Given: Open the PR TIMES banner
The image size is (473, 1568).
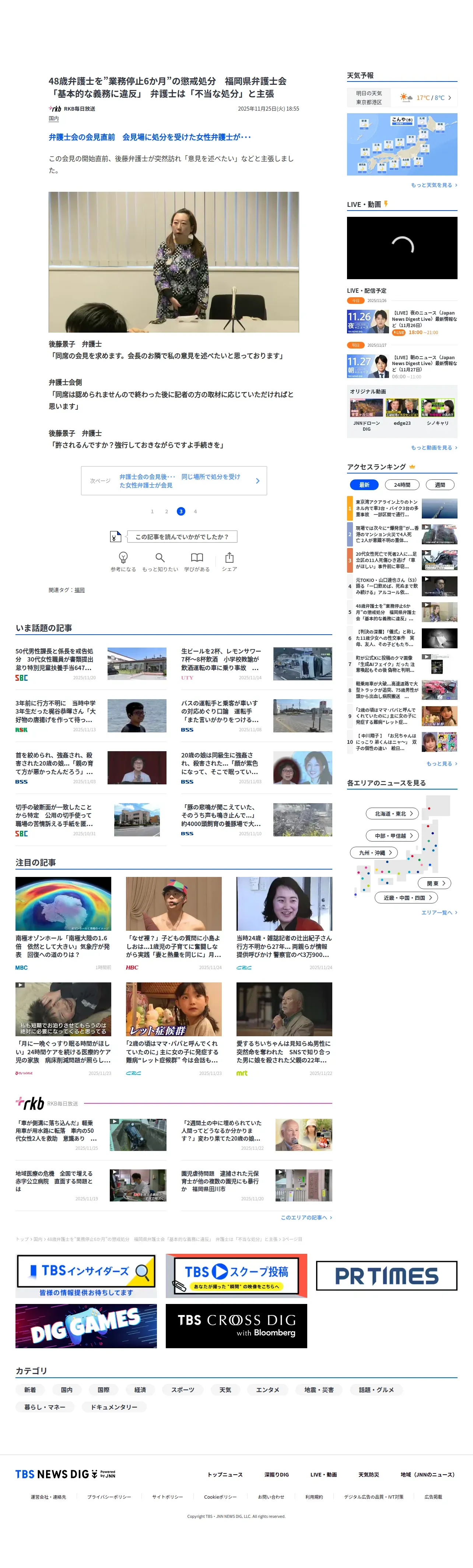Looking at the screenshot, I should click(387, 1276).
